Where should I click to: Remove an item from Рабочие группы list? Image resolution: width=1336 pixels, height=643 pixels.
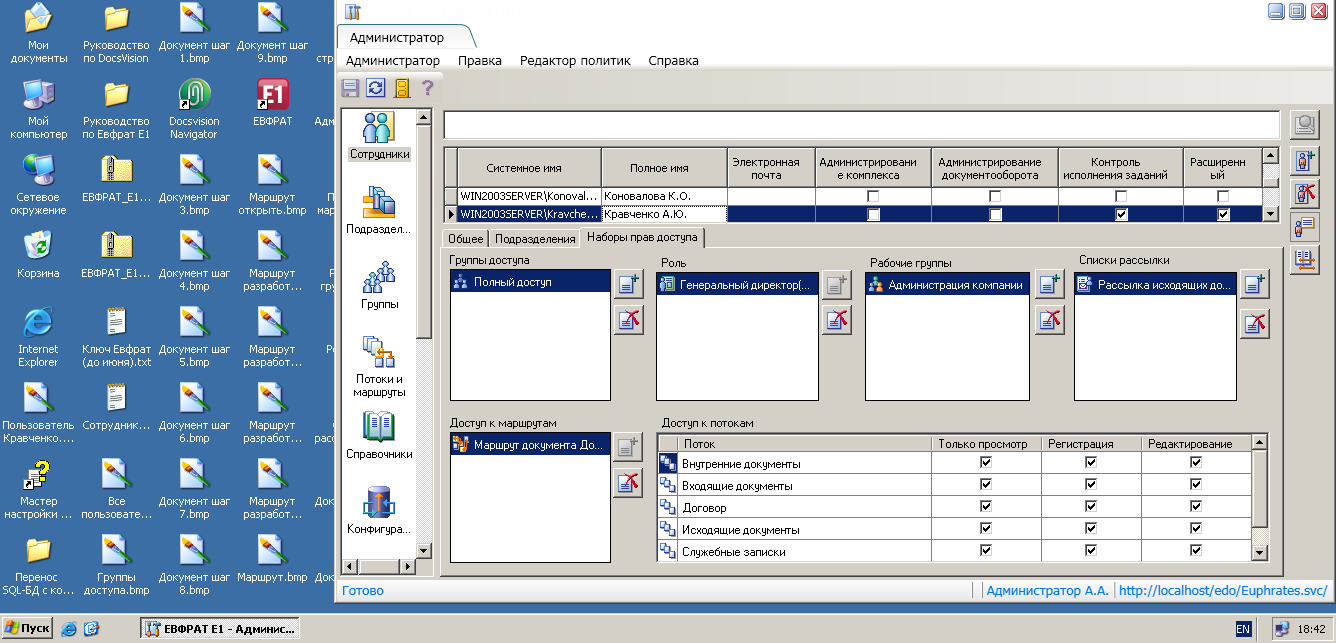coord(1049,320)
